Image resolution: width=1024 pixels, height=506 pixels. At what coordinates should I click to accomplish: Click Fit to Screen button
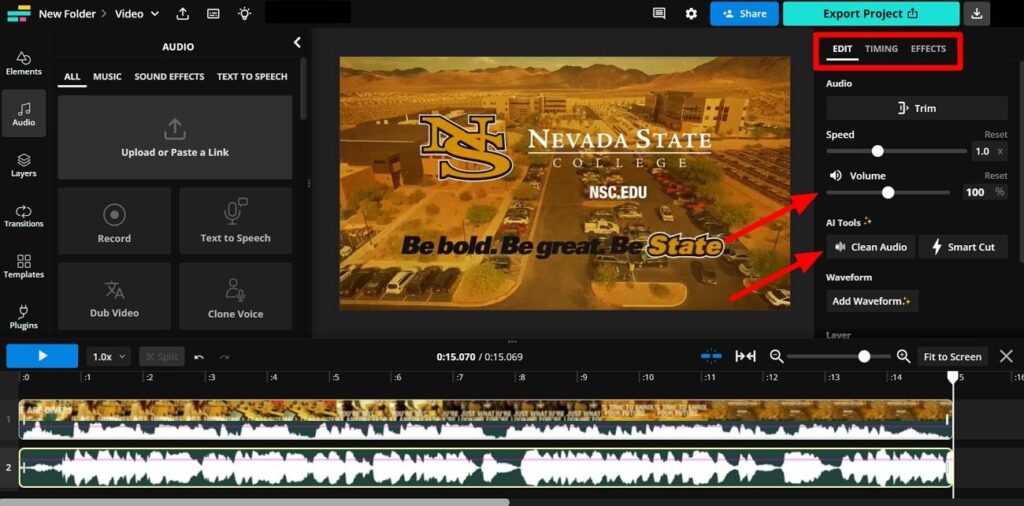(x=952, y=356)
